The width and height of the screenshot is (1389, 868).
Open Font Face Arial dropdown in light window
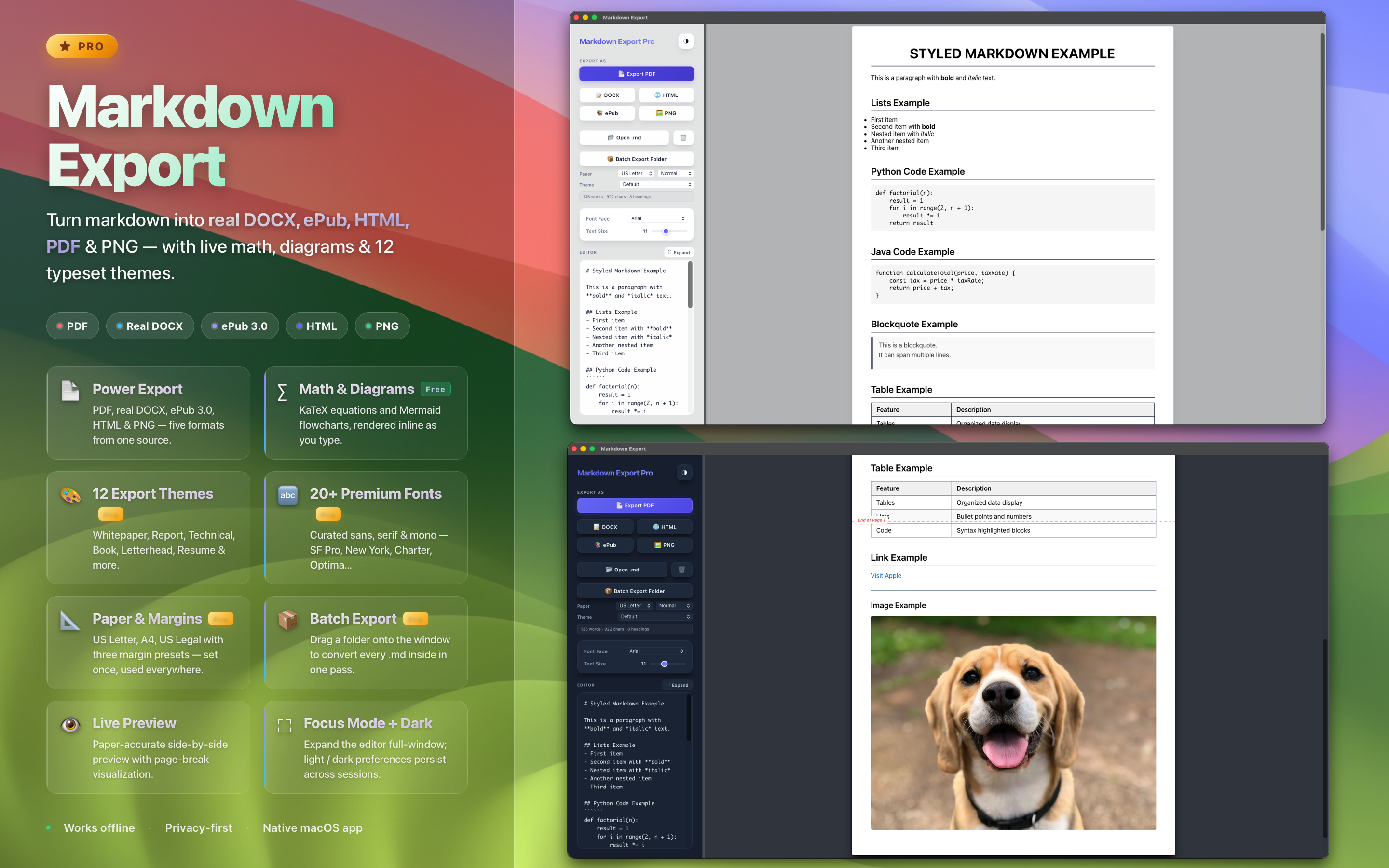click(x=658, y=219)
